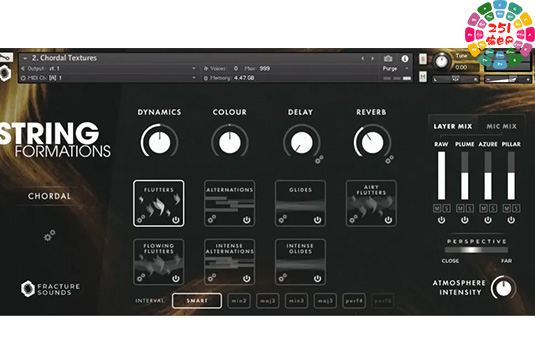The height and width of the screenshot is (363, 535).
Task: Select the LAYER MIX tab
Action: (x=453, y=126)
